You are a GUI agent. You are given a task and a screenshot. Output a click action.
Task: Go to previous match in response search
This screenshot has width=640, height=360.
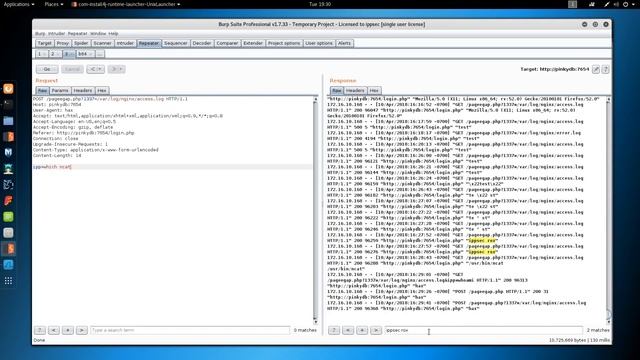point(348,330)
